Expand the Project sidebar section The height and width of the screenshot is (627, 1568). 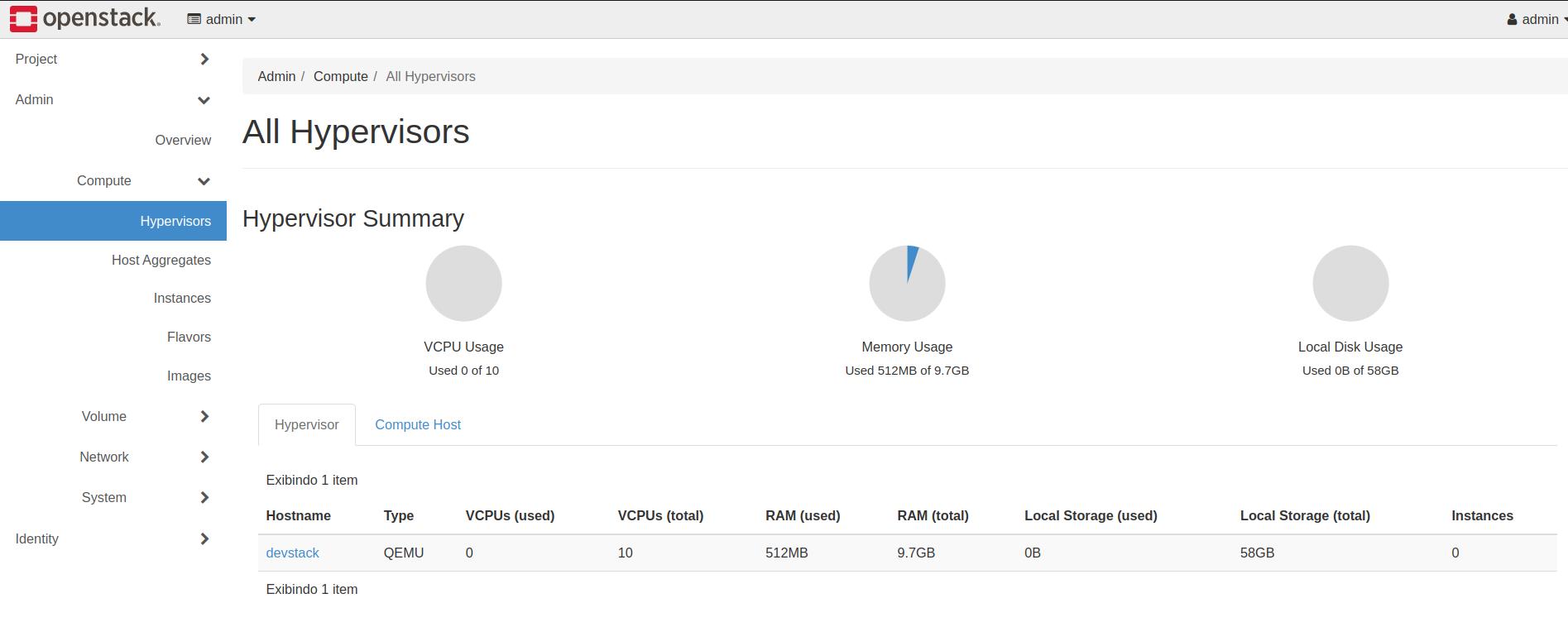pyautogui.click(x=113, y=60)
